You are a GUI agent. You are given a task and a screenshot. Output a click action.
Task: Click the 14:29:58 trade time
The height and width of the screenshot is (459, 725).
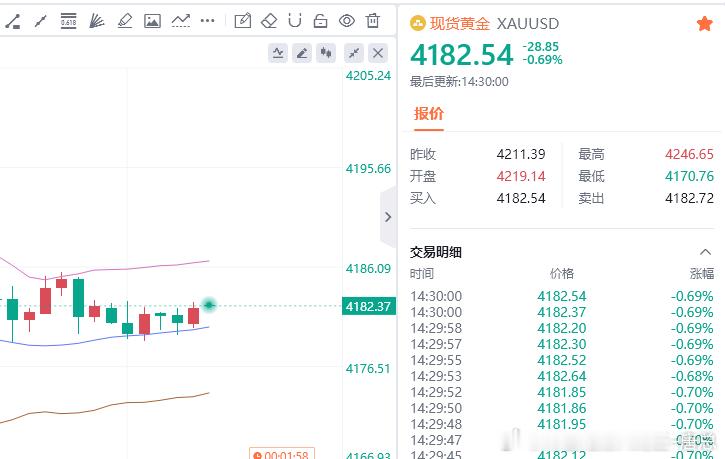tap(436, 328)
